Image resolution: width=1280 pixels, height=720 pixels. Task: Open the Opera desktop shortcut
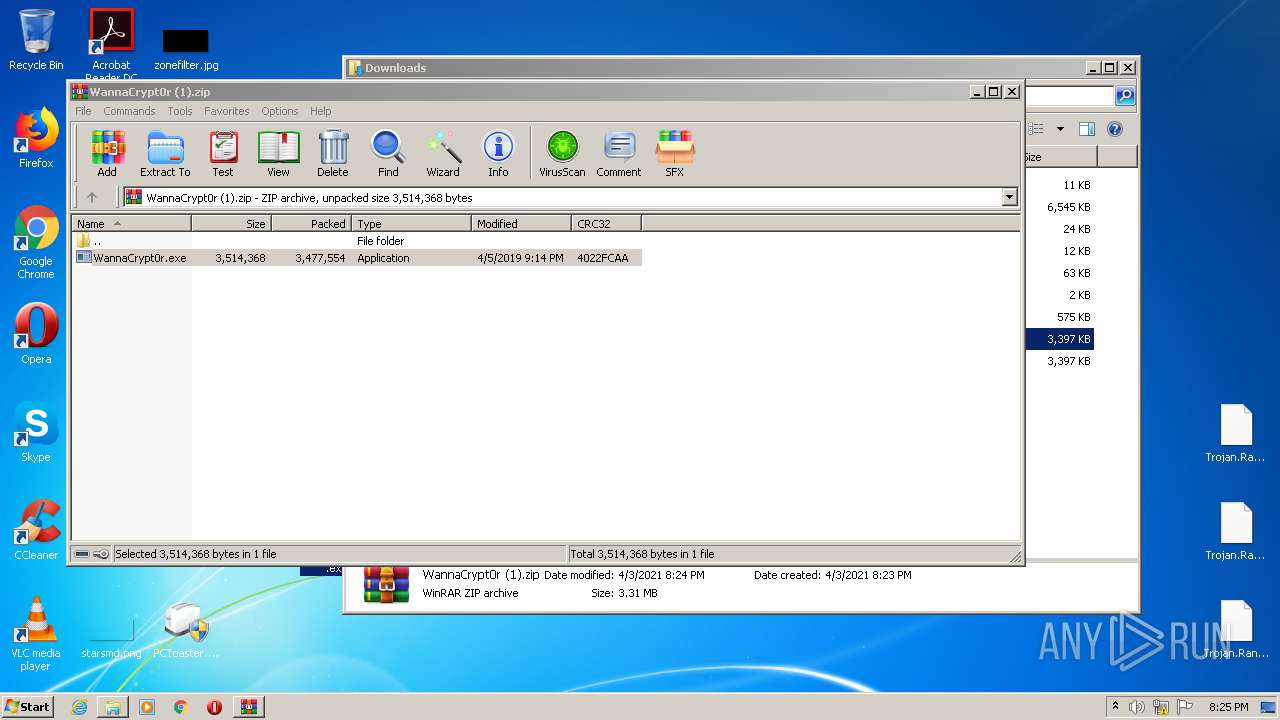(36, 334)
